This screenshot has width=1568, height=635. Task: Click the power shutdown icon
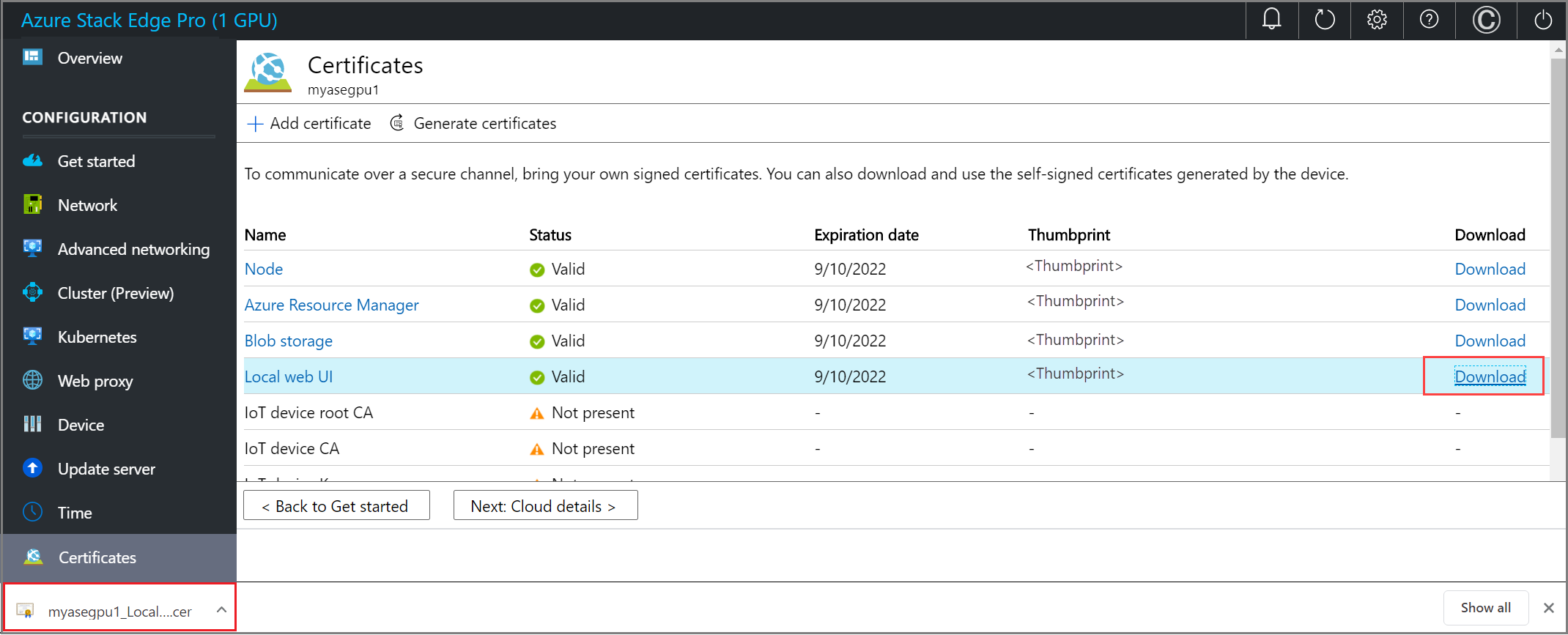pyautogui.click(x=1542, y=20)
